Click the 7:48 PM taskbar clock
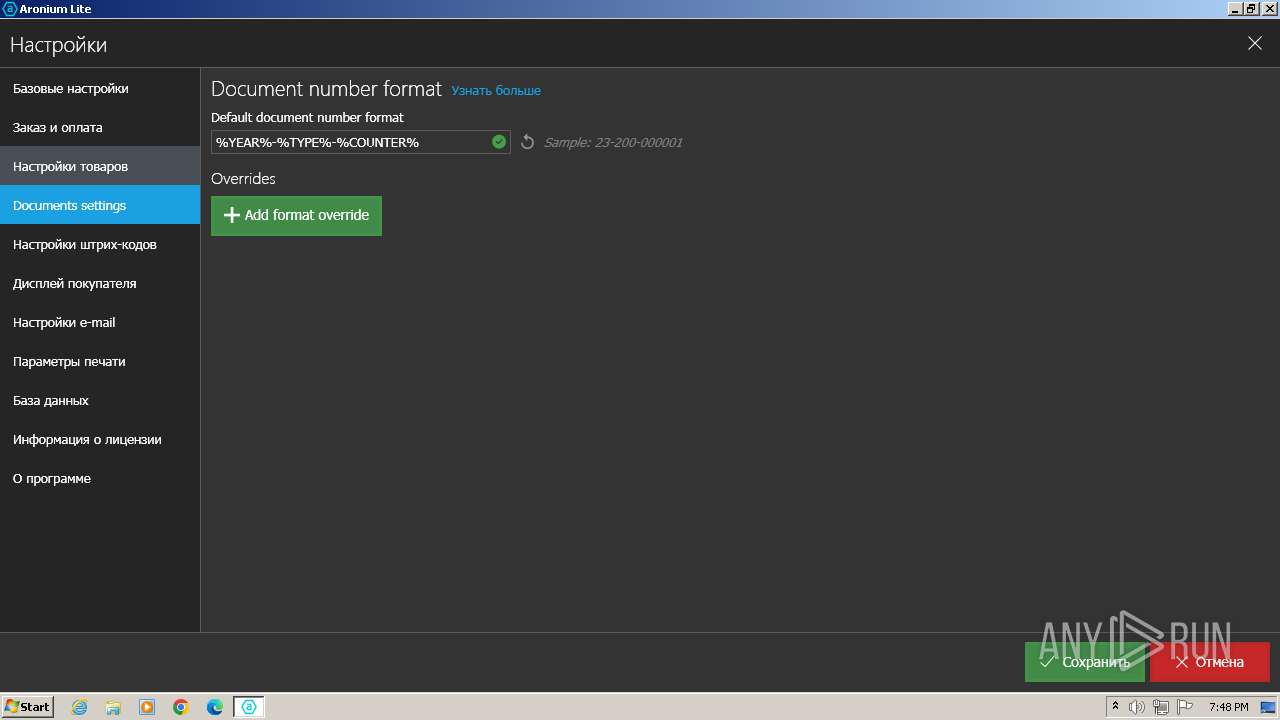The width and height of the screenshot is (1280, 720). pyautogui.click(x=1228, y=707)
